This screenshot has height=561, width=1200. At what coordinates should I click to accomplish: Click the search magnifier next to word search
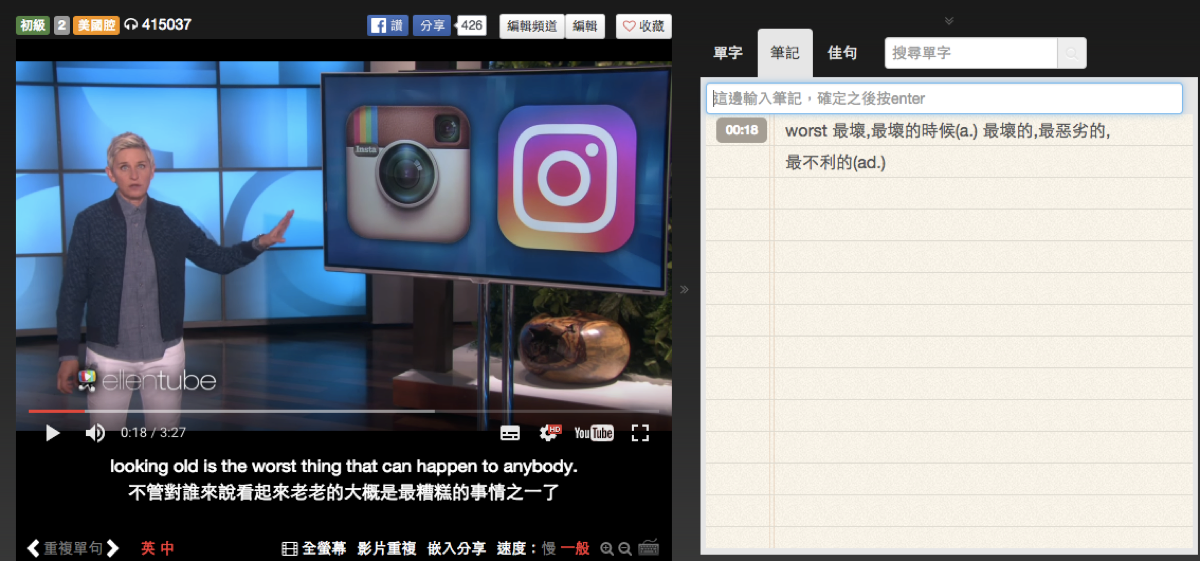pyautogui.click(x=1072, y=53)
